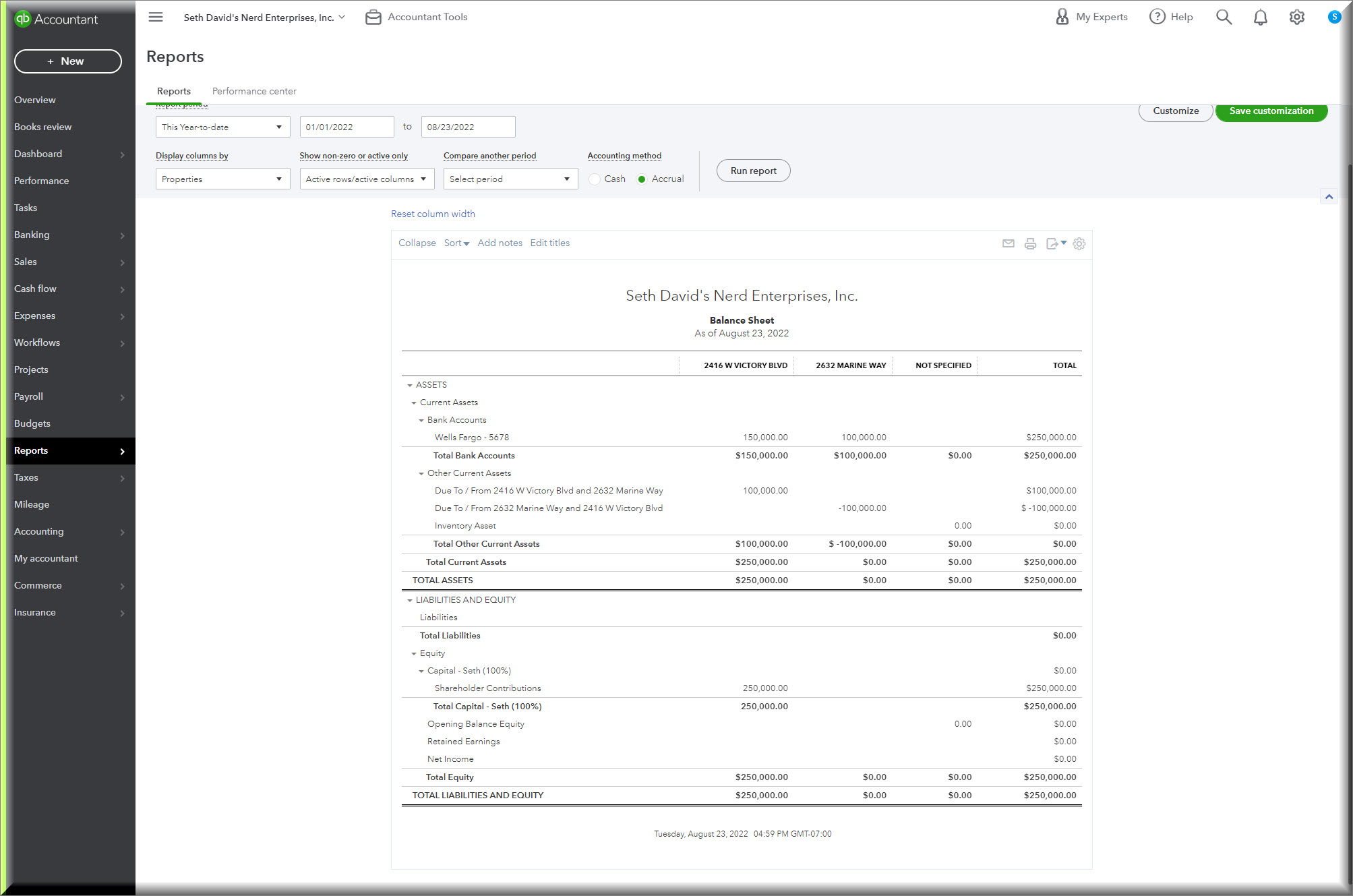Collapse the report options panel arrow
The height and width of the screenshot is (896, 1353).
pos(1329,197)
